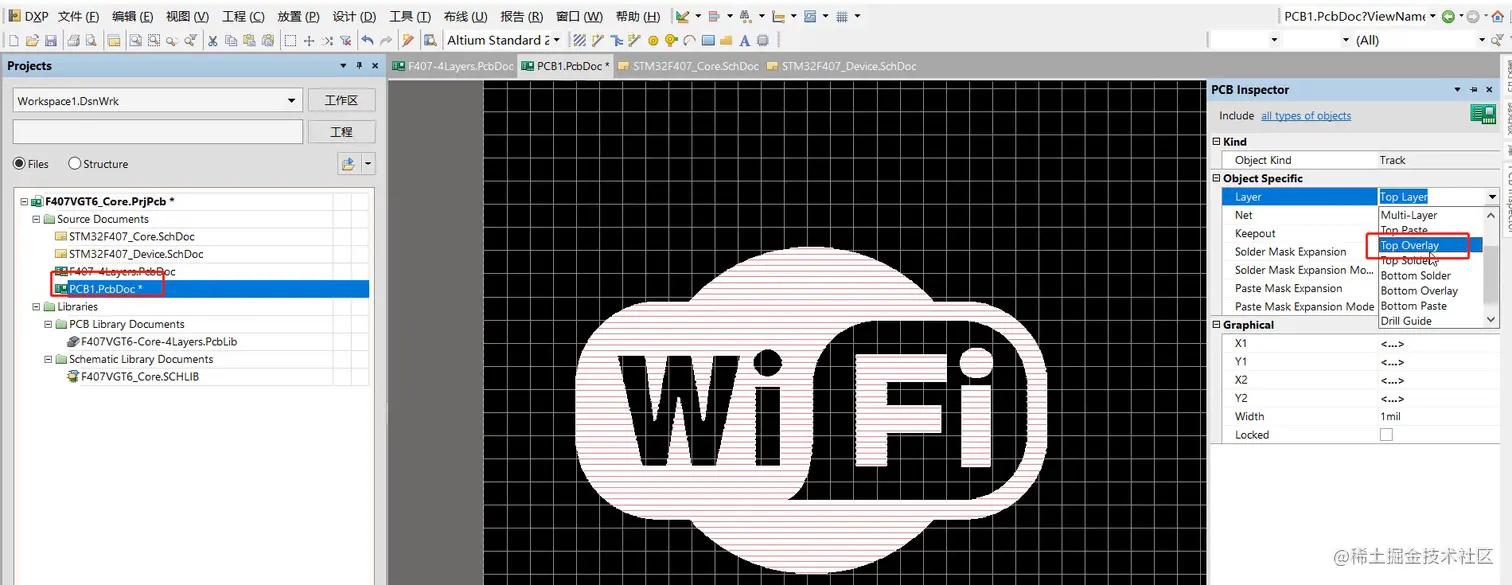
Task: Select the Place Pad tool icon
Action: (653, 40)
